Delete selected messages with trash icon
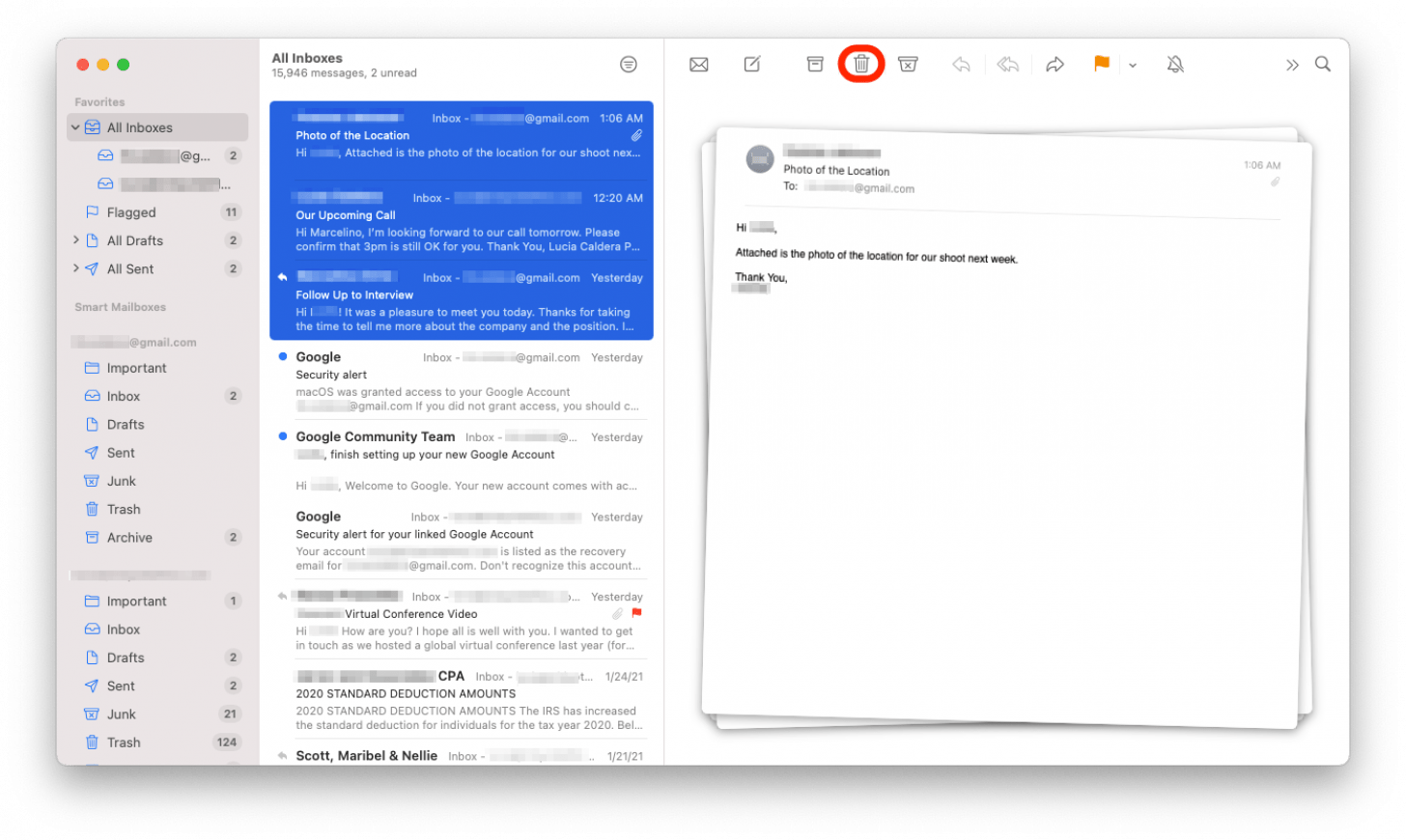Viewport: 1406px width, 840px height. click(x=861, y=65)
